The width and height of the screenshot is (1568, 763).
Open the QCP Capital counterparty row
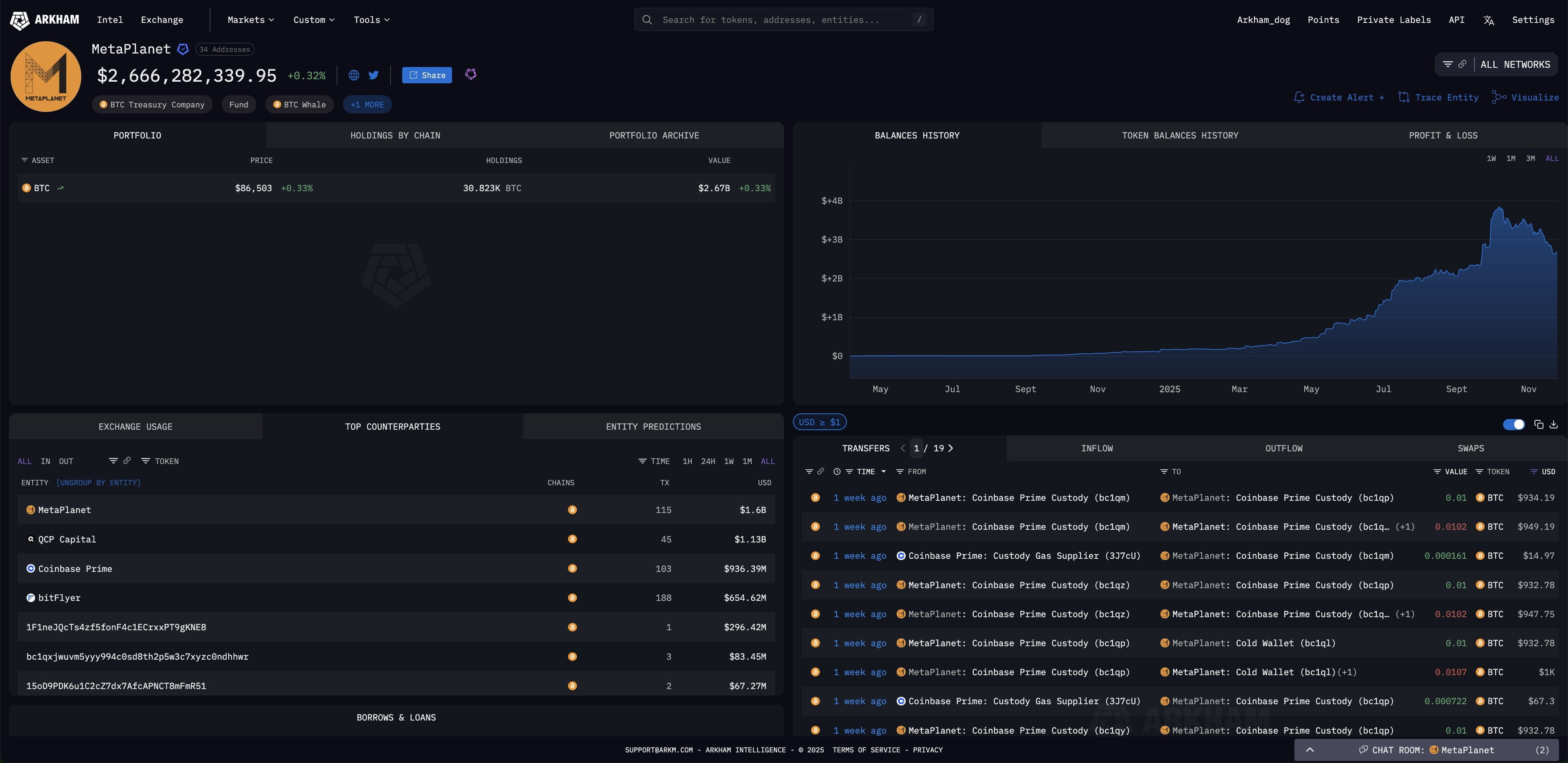click(x=396, y=540)
